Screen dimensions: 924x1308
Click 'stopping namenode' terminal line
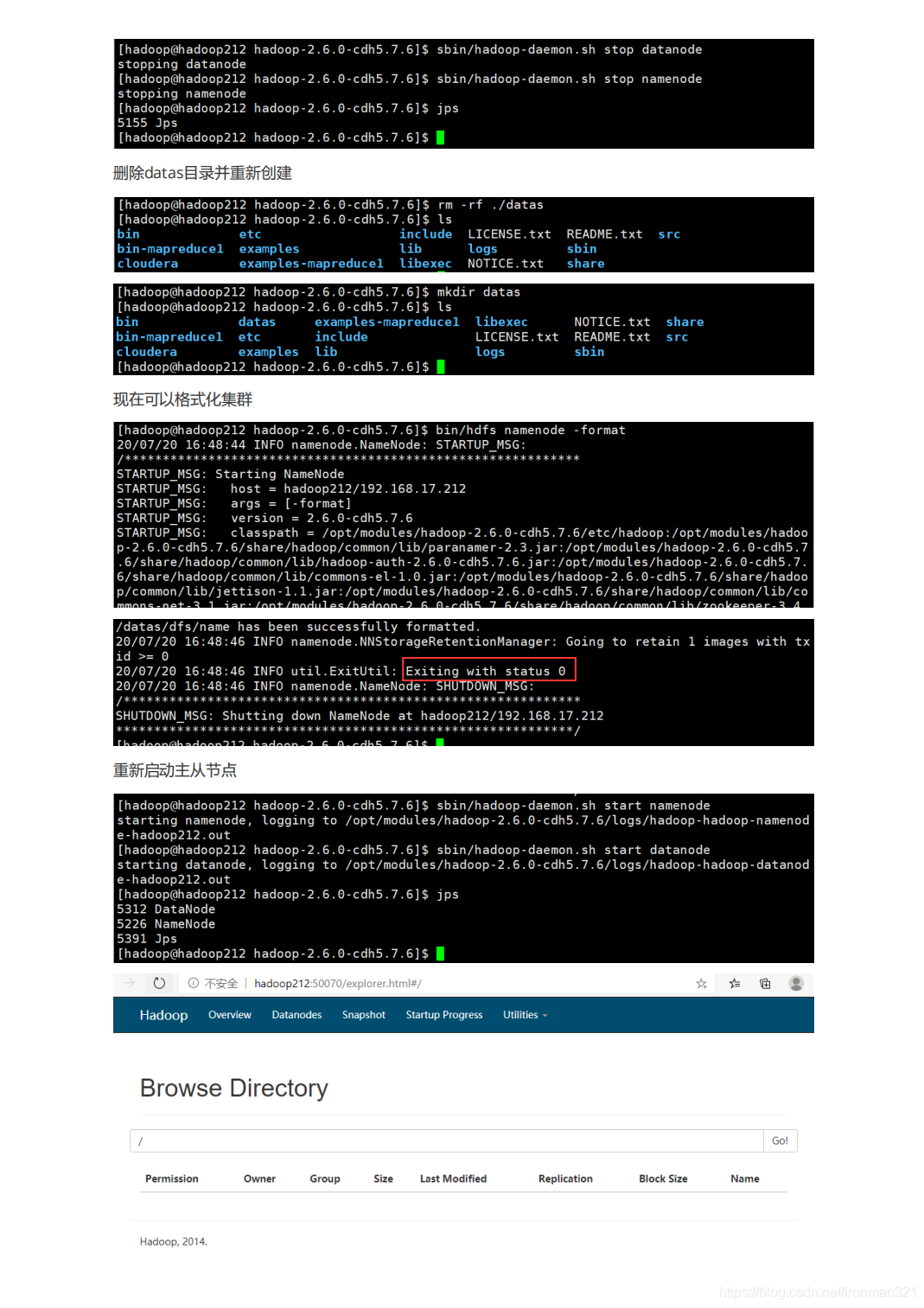click(x=182, y=93)
